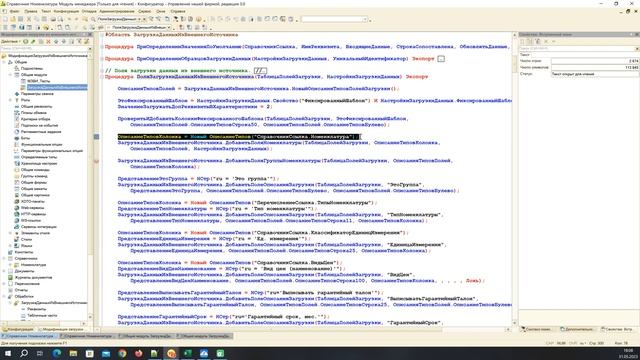
Task: Click the Find magnifier toolbar icon
Action: [93, 19]
